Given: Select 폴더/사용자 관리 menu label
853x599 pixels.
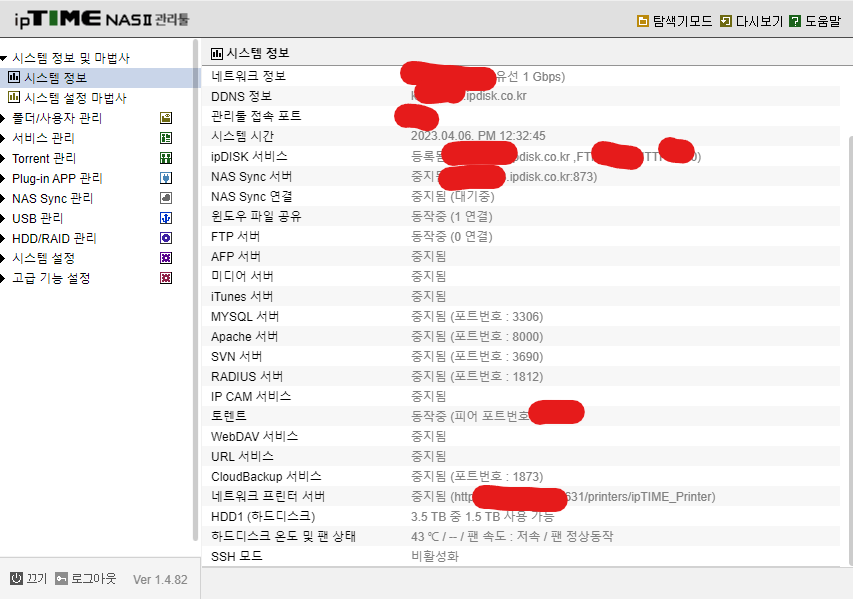Looking at the screenshot, I should pyautogui.click(x=57, y=118).
